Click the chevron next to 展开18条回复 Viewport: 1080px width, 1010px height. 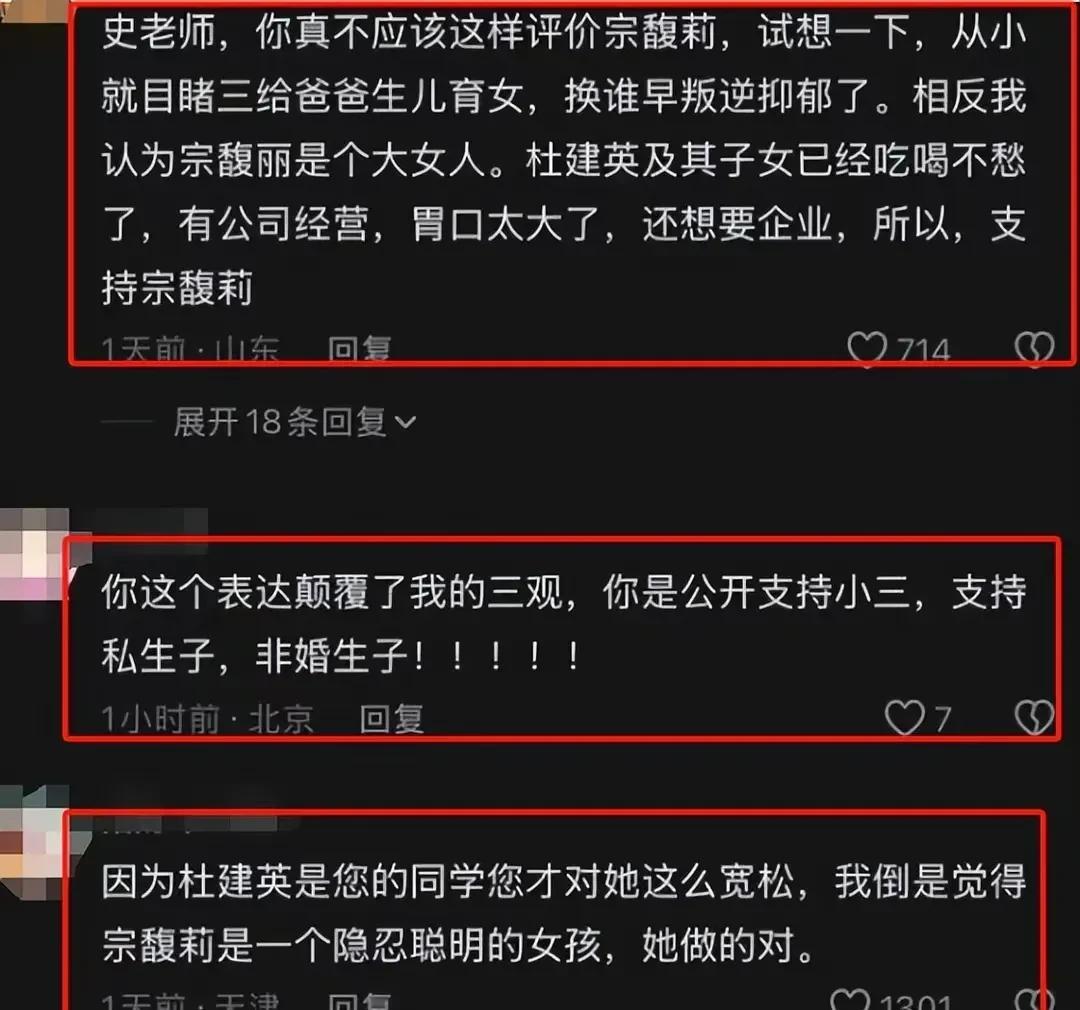point(406,422)
